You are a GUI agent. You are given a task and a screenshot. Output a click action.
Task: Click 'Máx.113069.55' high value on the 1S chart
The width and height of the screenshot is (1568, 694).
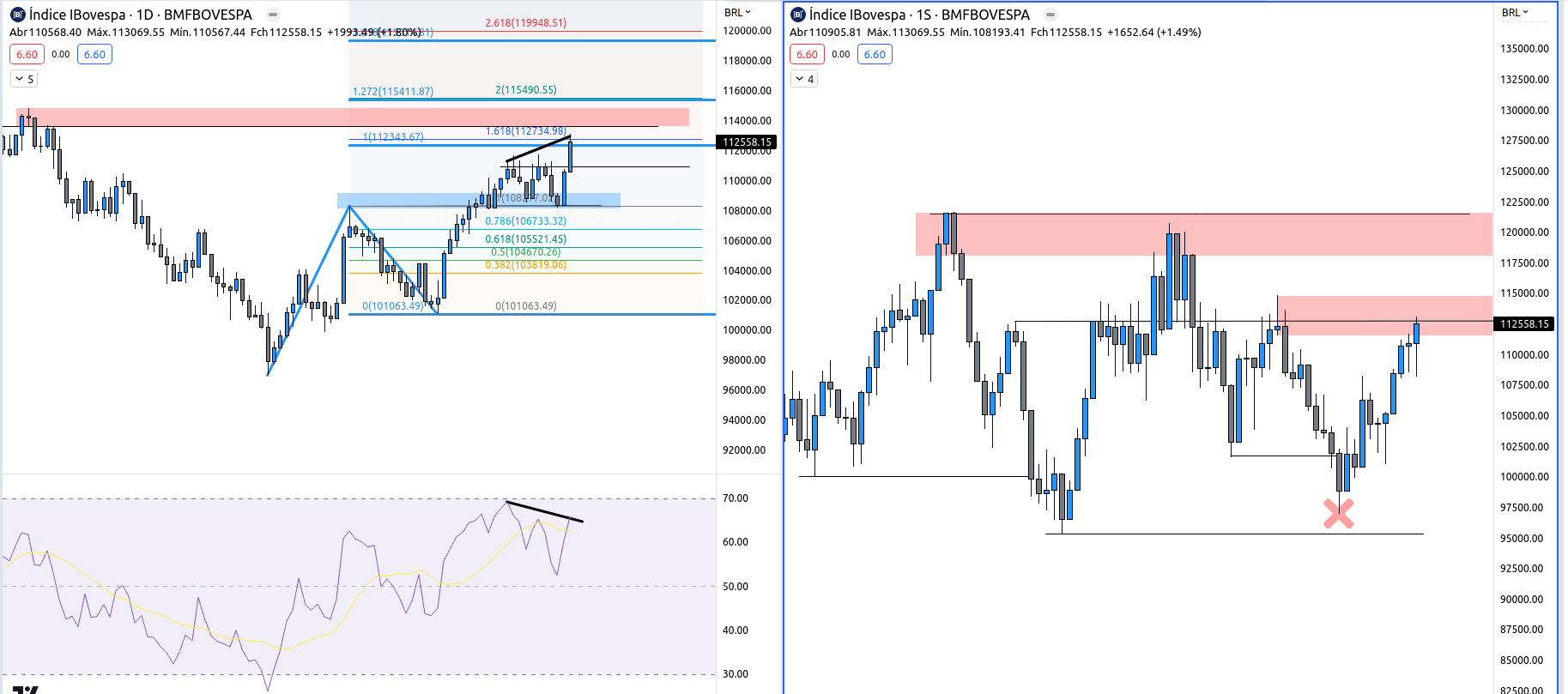click(x=905, y=32)
